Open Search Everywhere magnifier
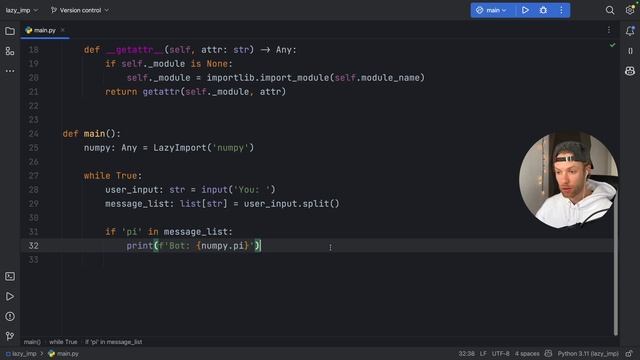 tap(610, 10)
